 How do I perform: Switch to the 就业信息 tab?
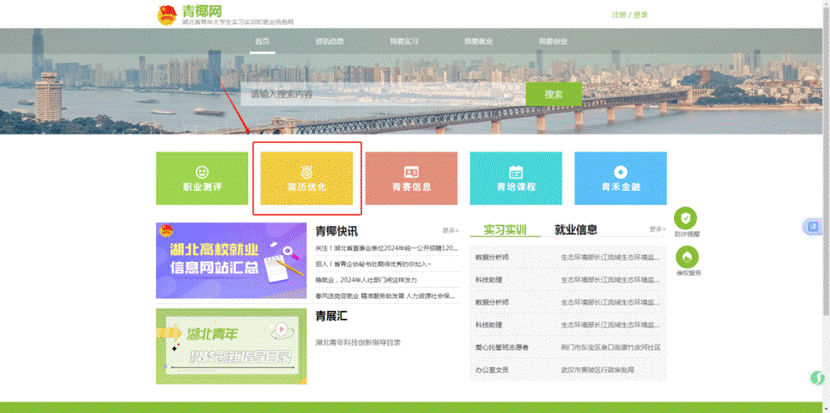(x=576, y=230)
